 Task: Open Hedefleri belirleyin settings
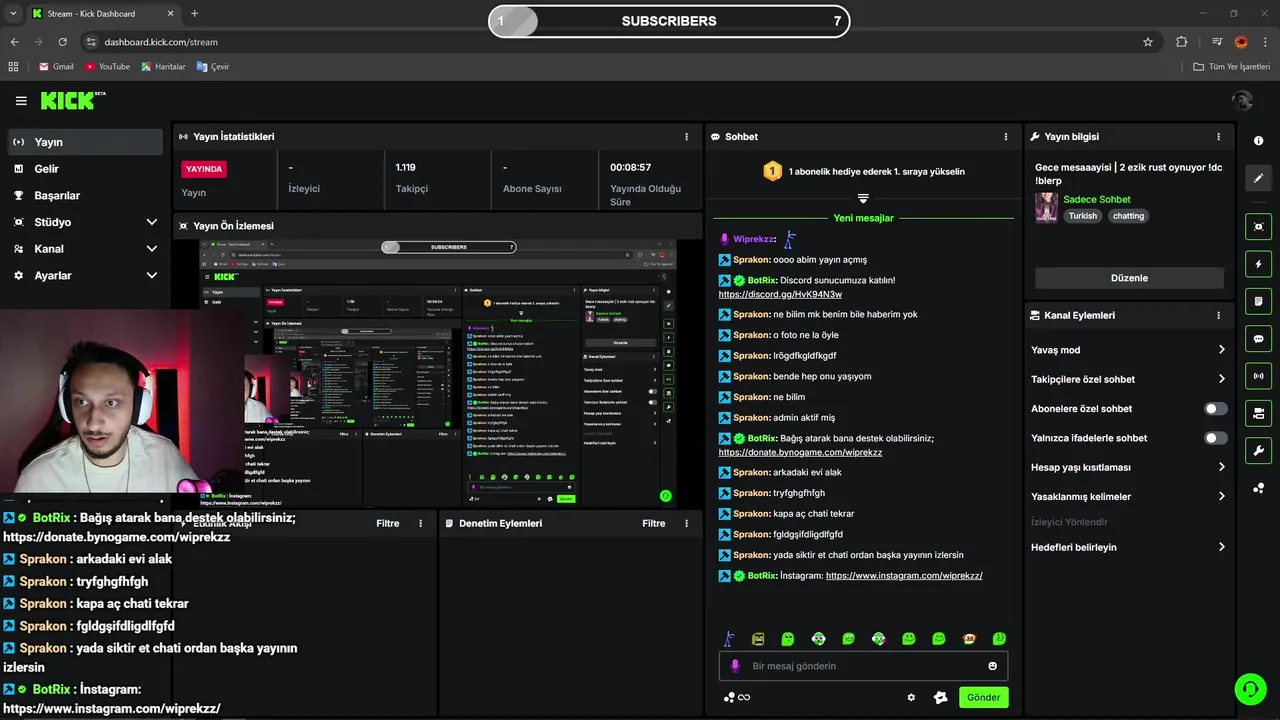(1128, 547)
